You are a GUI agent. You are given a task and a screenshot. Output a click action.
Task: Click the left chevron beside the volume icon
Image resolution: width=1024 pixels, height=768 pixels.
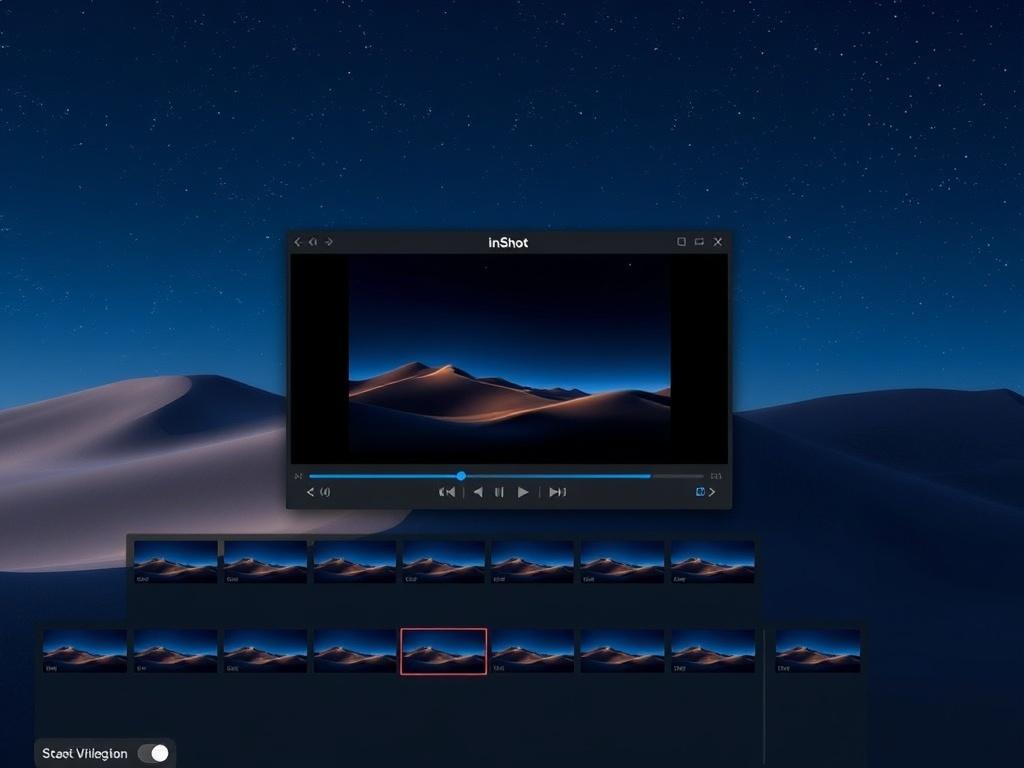310,492
